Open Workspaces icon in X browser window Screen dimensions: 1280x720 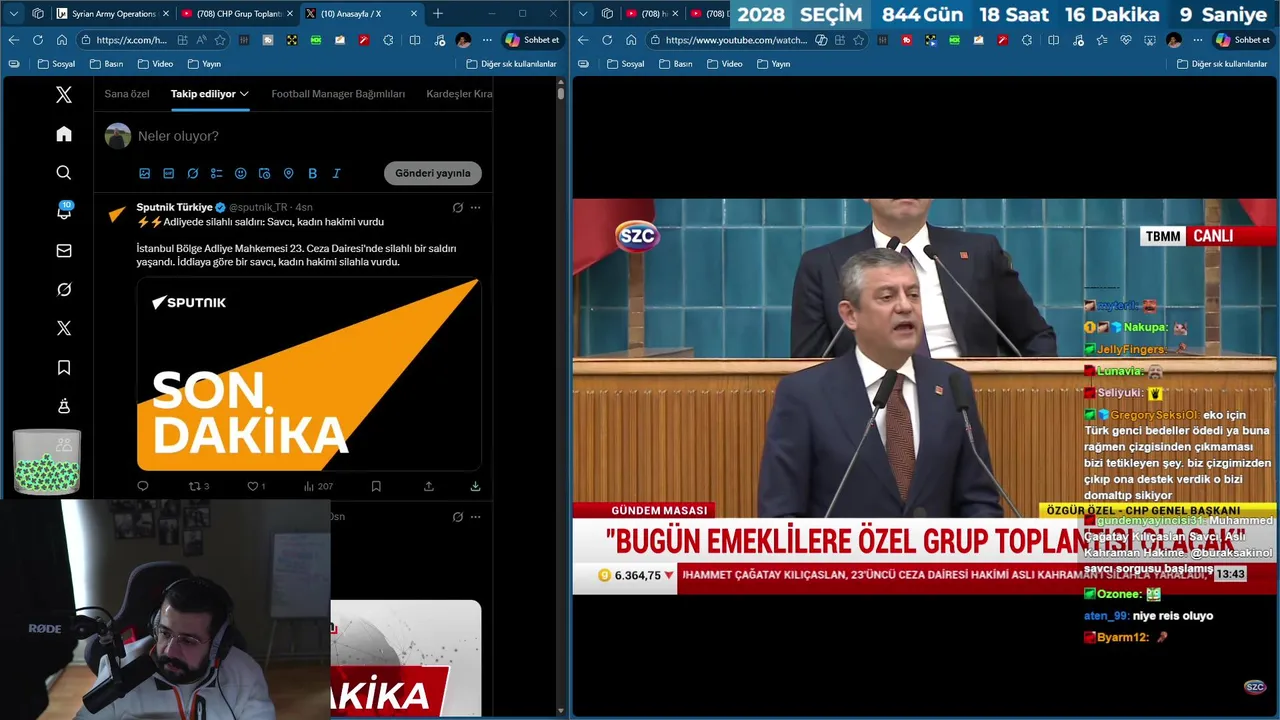(38, 14)
